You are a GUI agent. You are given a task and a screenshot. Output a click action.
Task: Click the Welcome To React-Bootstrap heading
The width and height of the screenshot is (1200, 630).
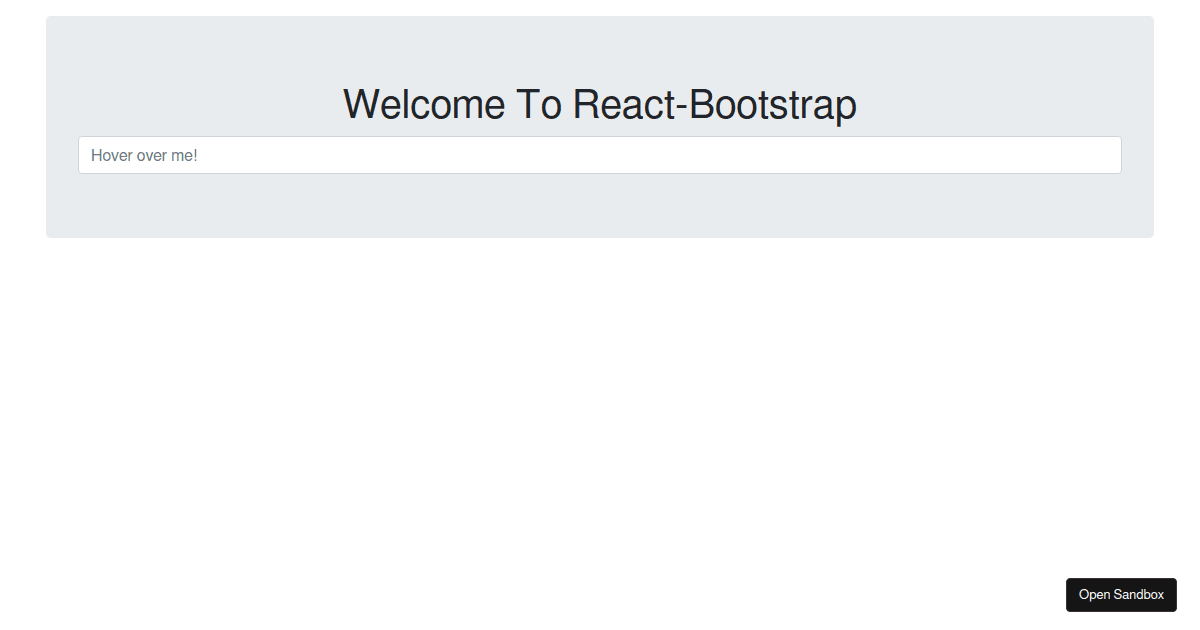pos(600,104)
